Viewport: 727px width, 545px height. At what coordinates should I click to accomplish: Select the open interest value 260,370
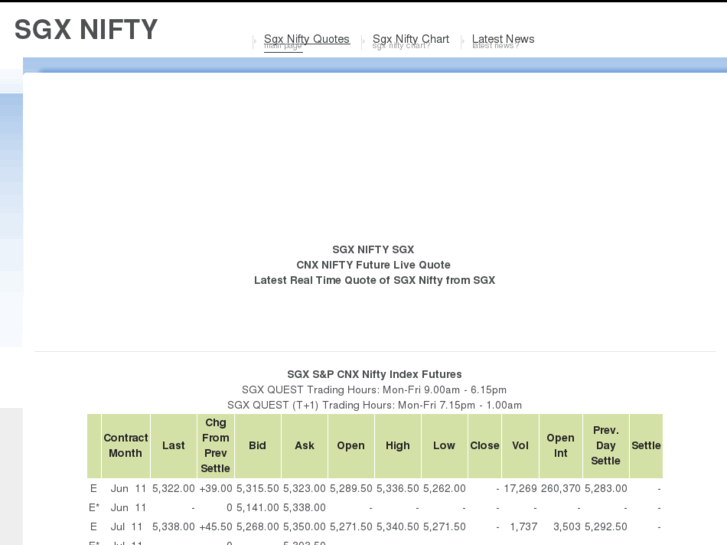point(561,488)
